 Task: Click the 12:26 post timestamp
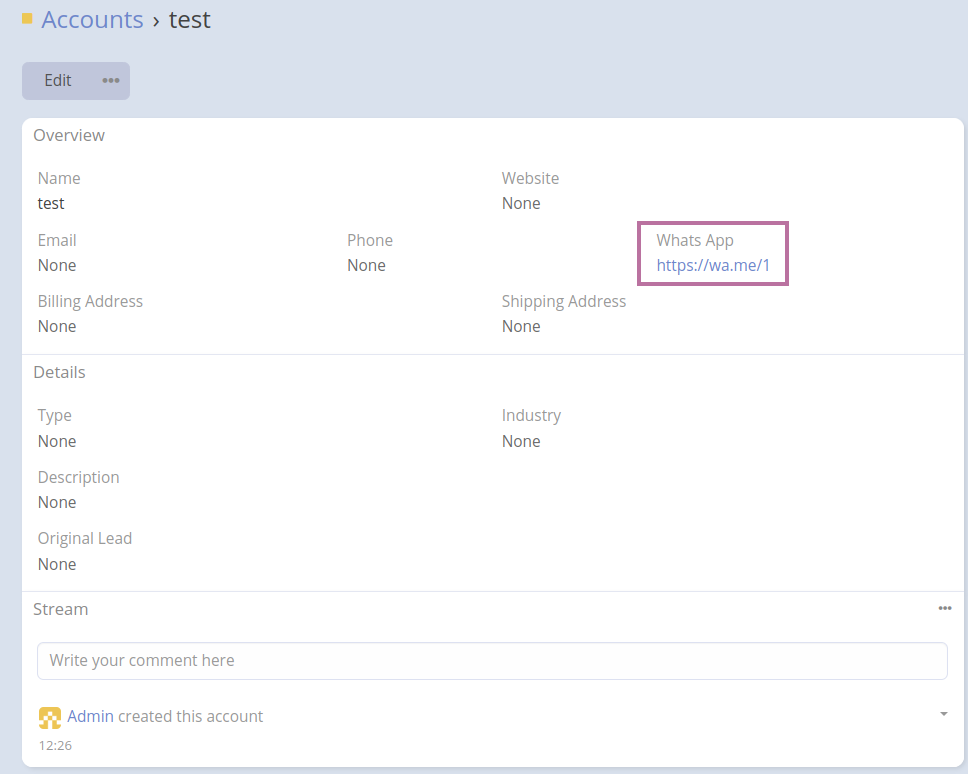click(55, 745)
